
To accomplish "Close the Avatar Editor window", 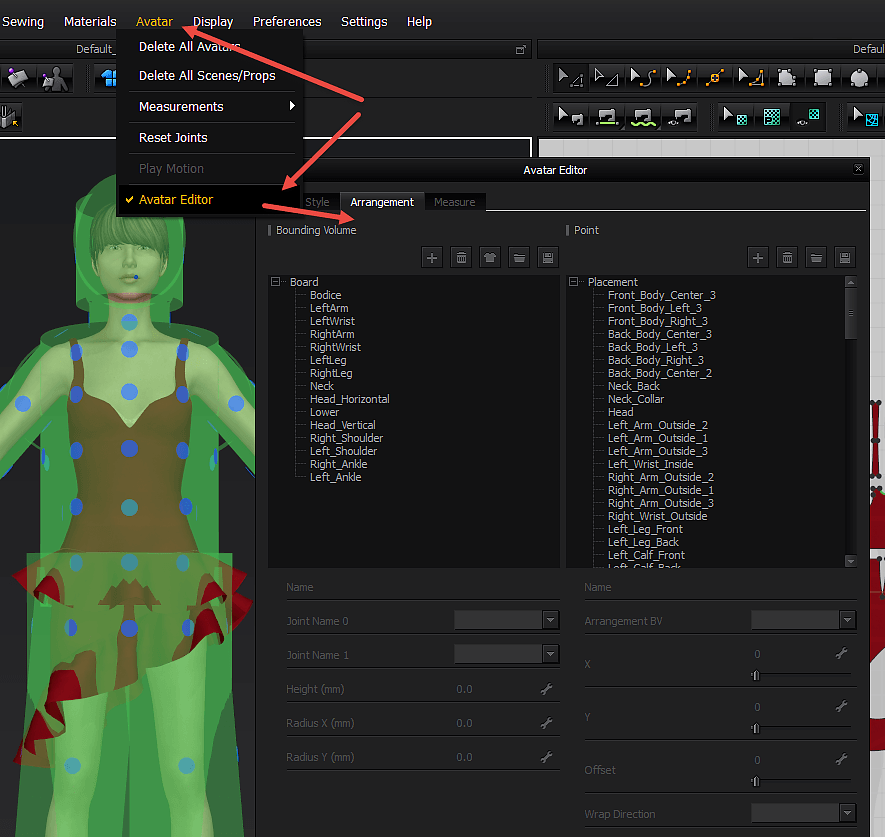I will 858,169.
